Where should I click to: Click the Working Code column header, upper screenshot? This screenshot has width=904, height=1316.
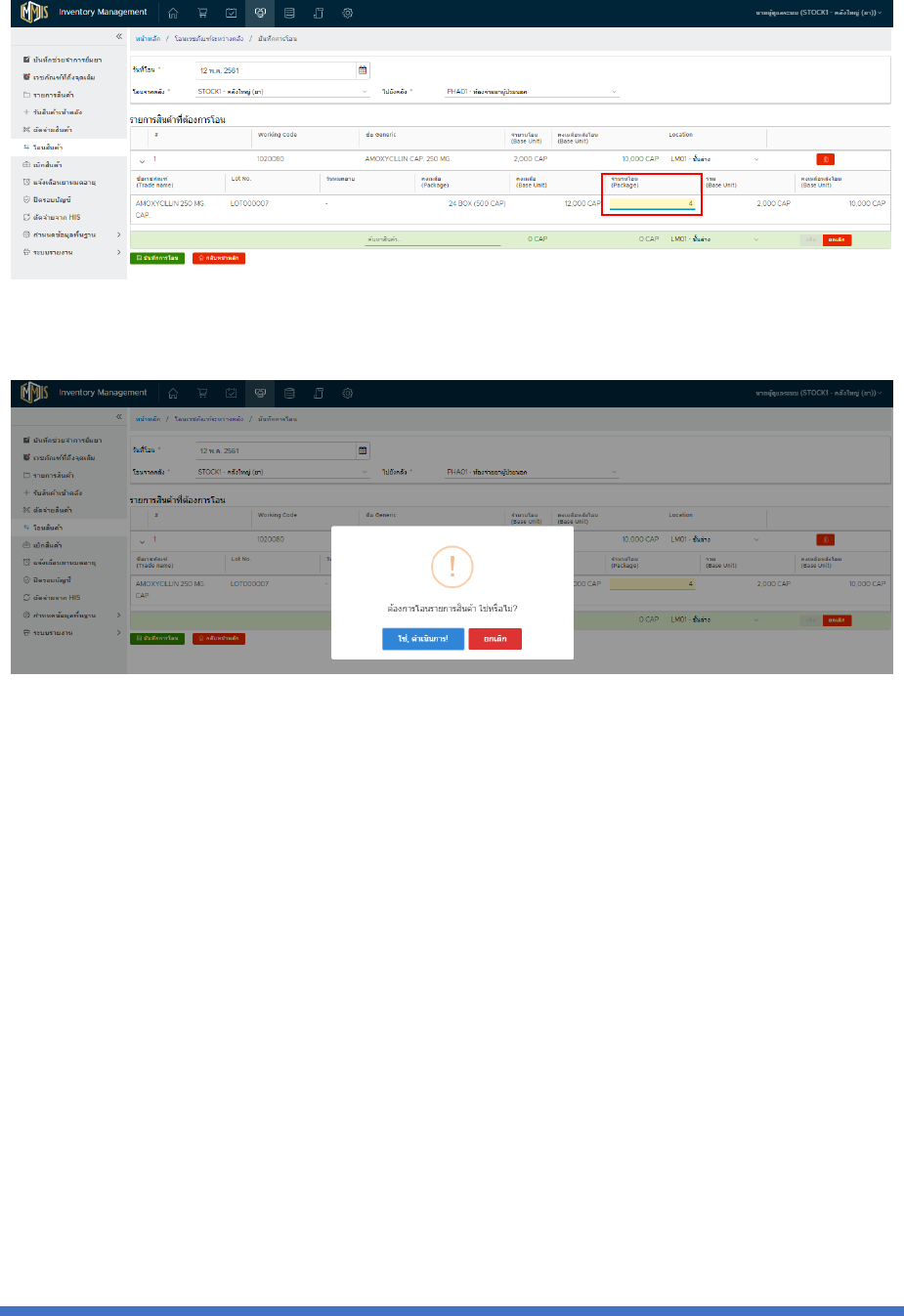click(278, 135)
